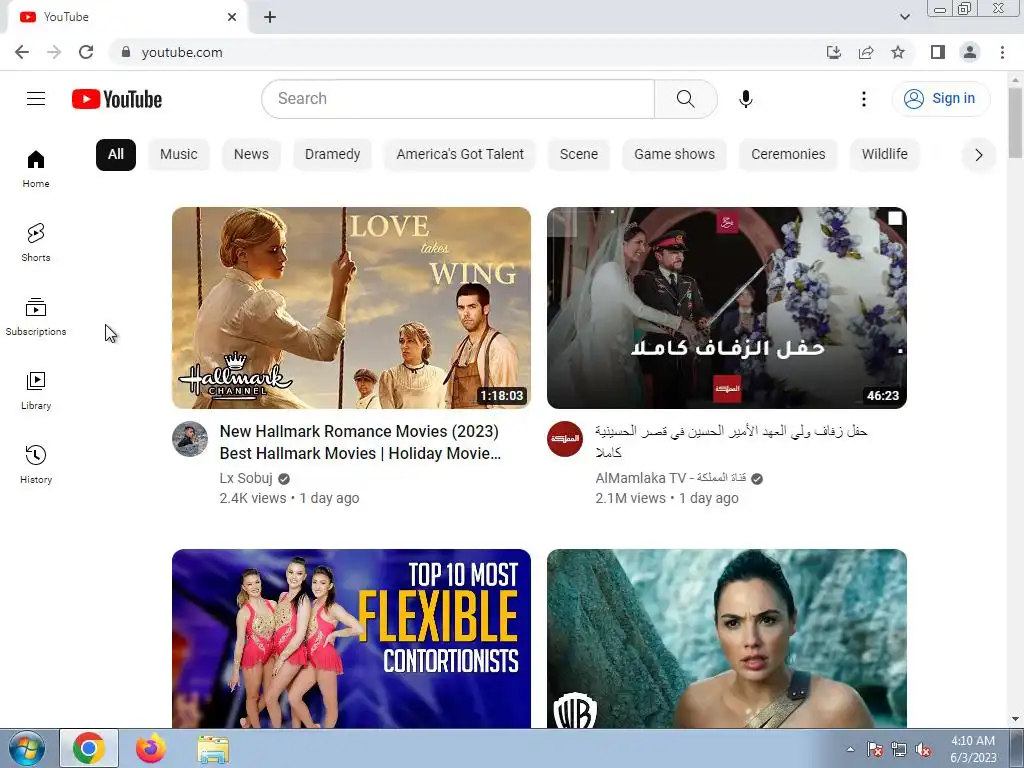Screen dimensions: 1024x768
Task: Open Lx Sobuj channel name
Action: click(x=246, y=478)
